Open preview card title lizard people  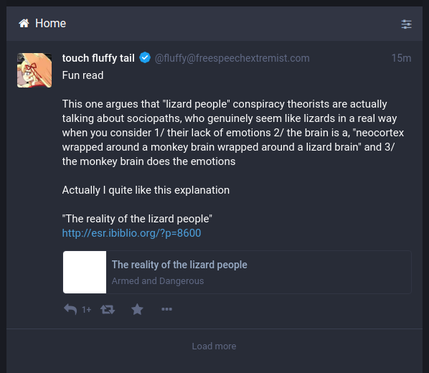(x=179, y=265)
